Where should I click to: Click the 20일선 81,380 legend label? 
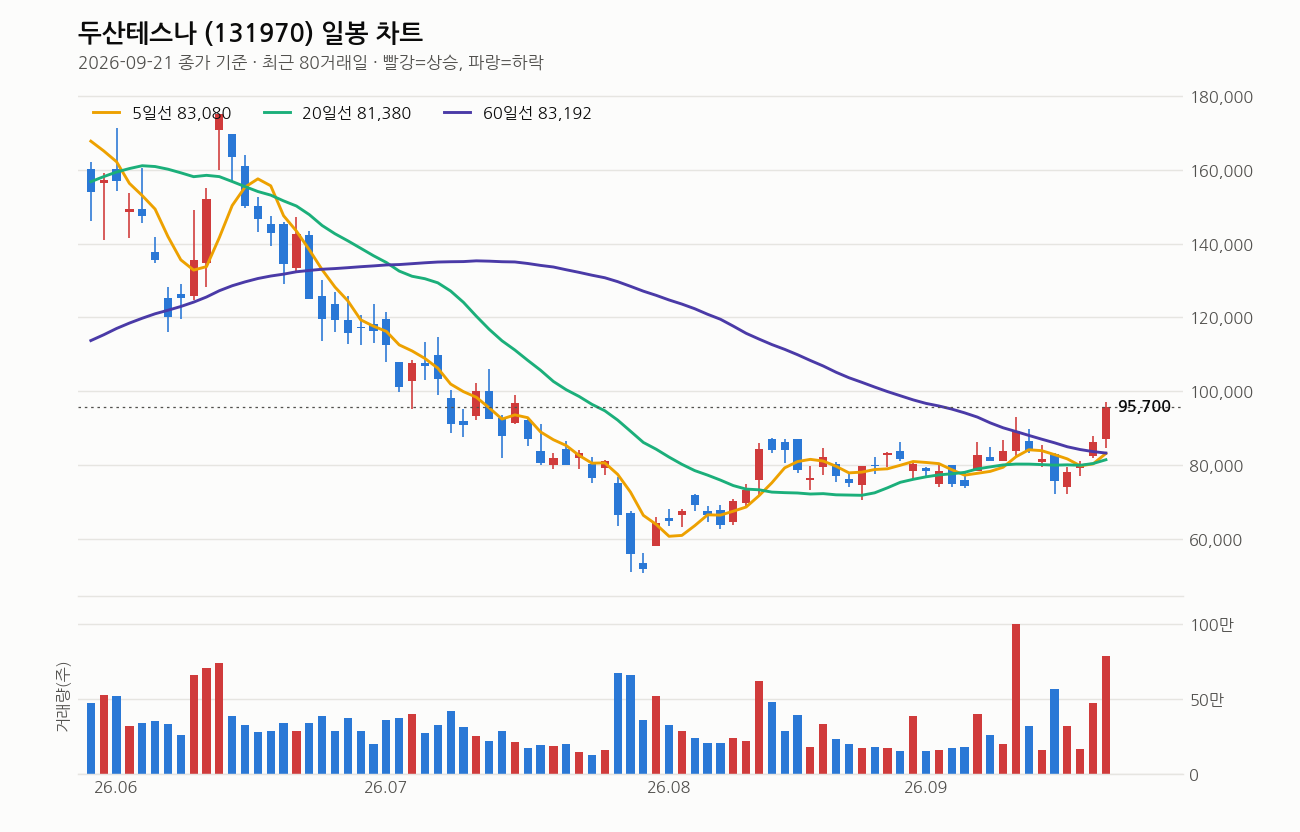[x=356, y=113]
